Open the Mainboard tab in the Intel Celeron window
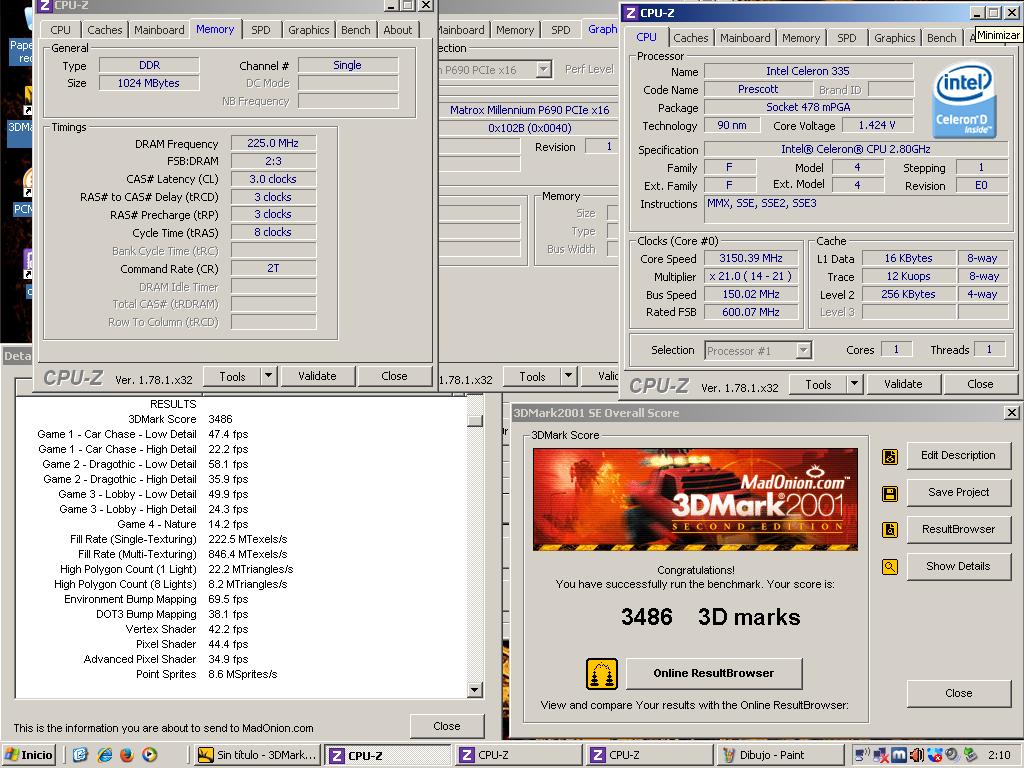This screenshot has height=768, width=1024. tap(745, 38)
